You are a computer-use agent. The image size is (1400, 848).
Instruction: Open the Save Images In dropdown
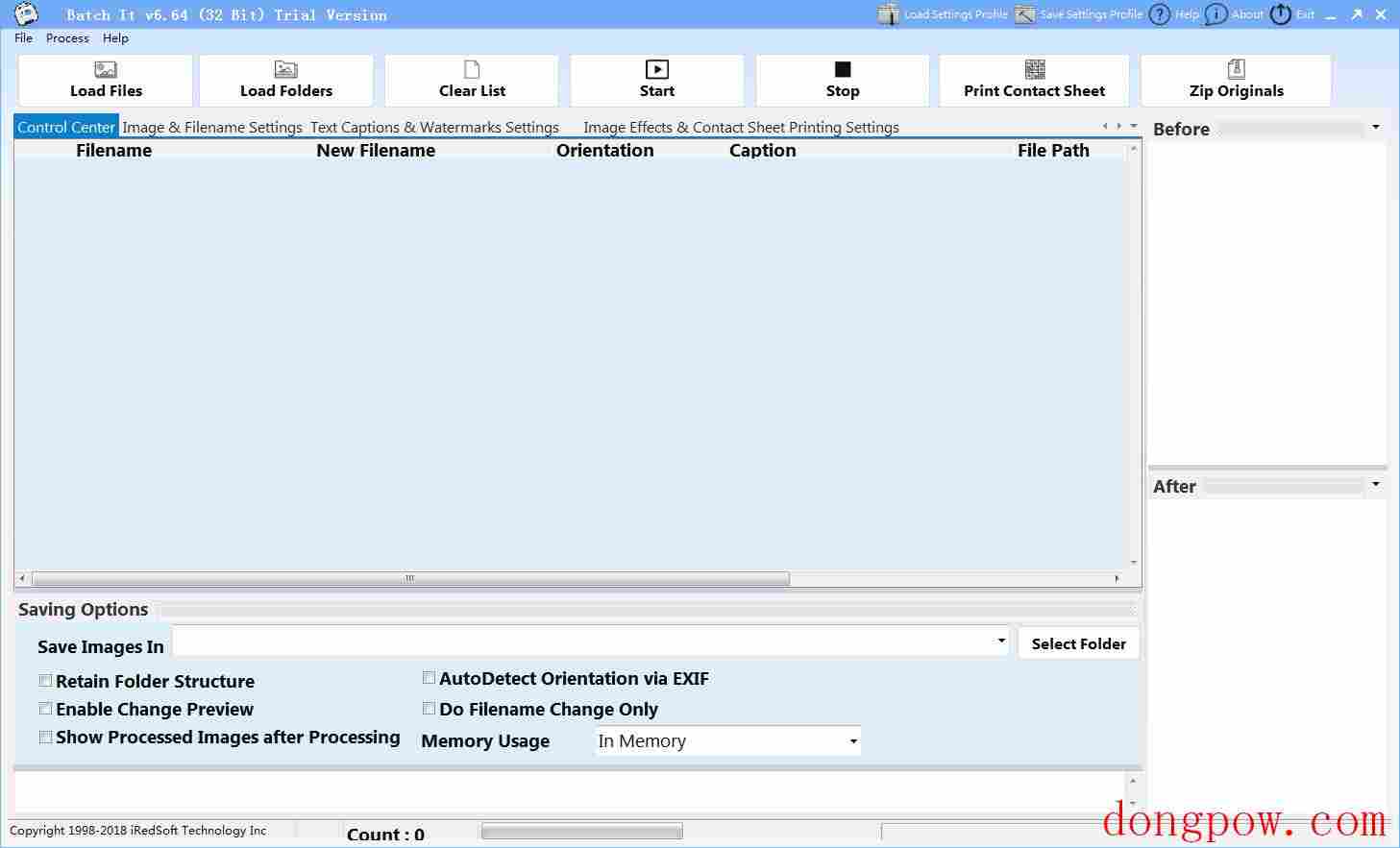pos(1001,641)
